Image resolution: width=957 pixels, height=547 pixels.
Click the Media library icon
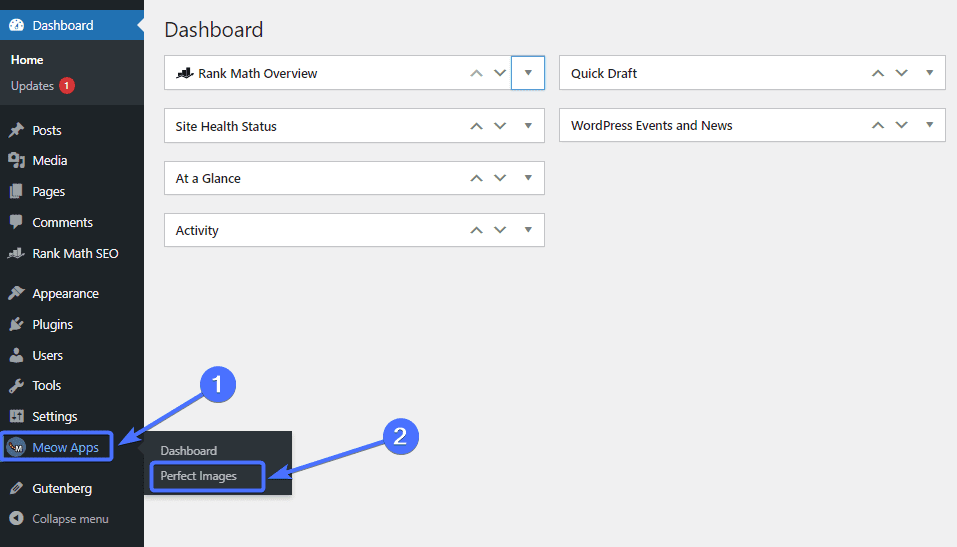[x=16, y=161]
